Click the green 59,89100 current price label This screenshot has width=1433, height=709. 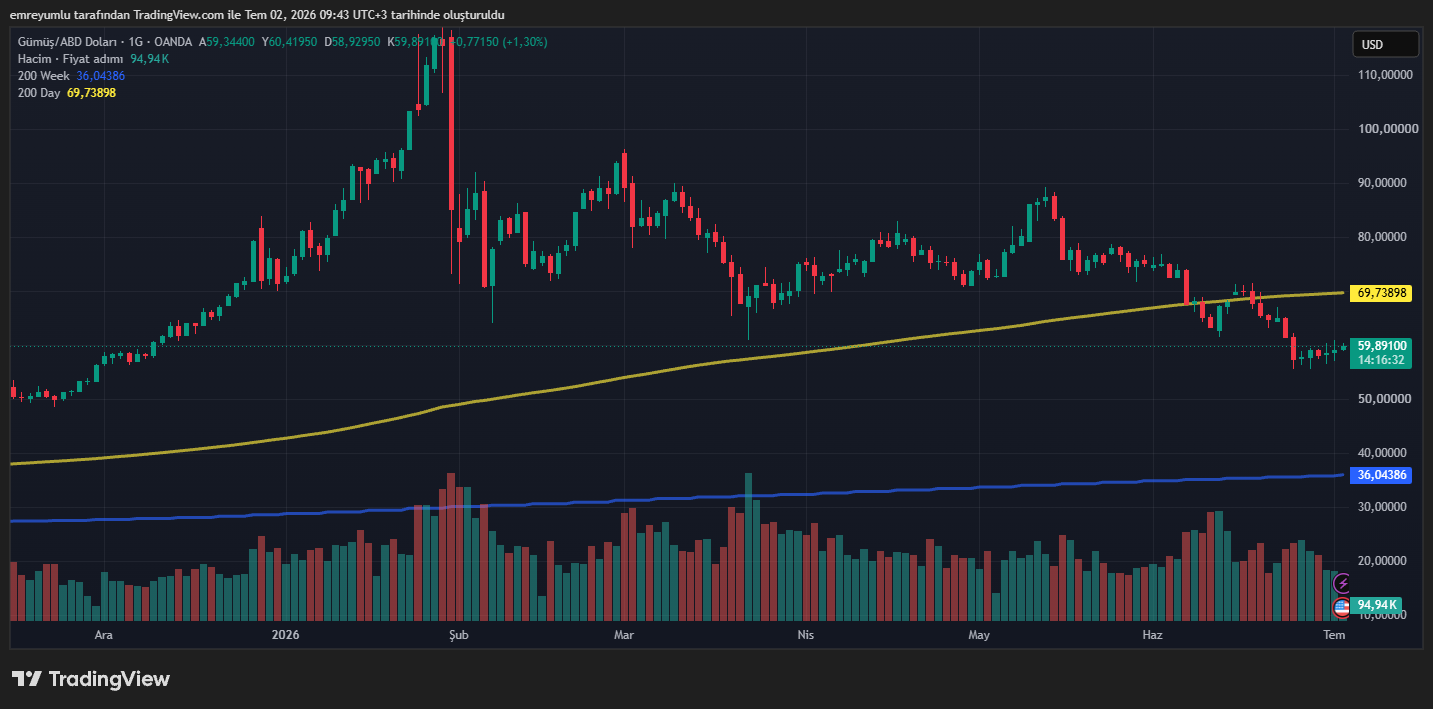1381,346
